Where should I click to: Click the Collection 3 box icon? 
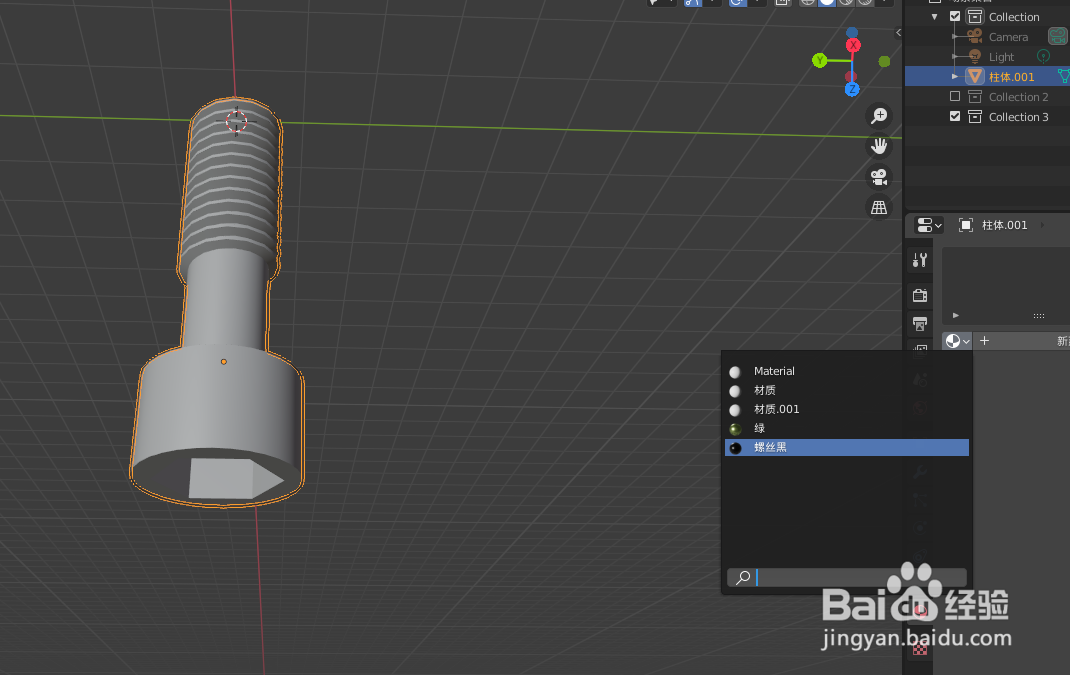[x=975, y=117]
